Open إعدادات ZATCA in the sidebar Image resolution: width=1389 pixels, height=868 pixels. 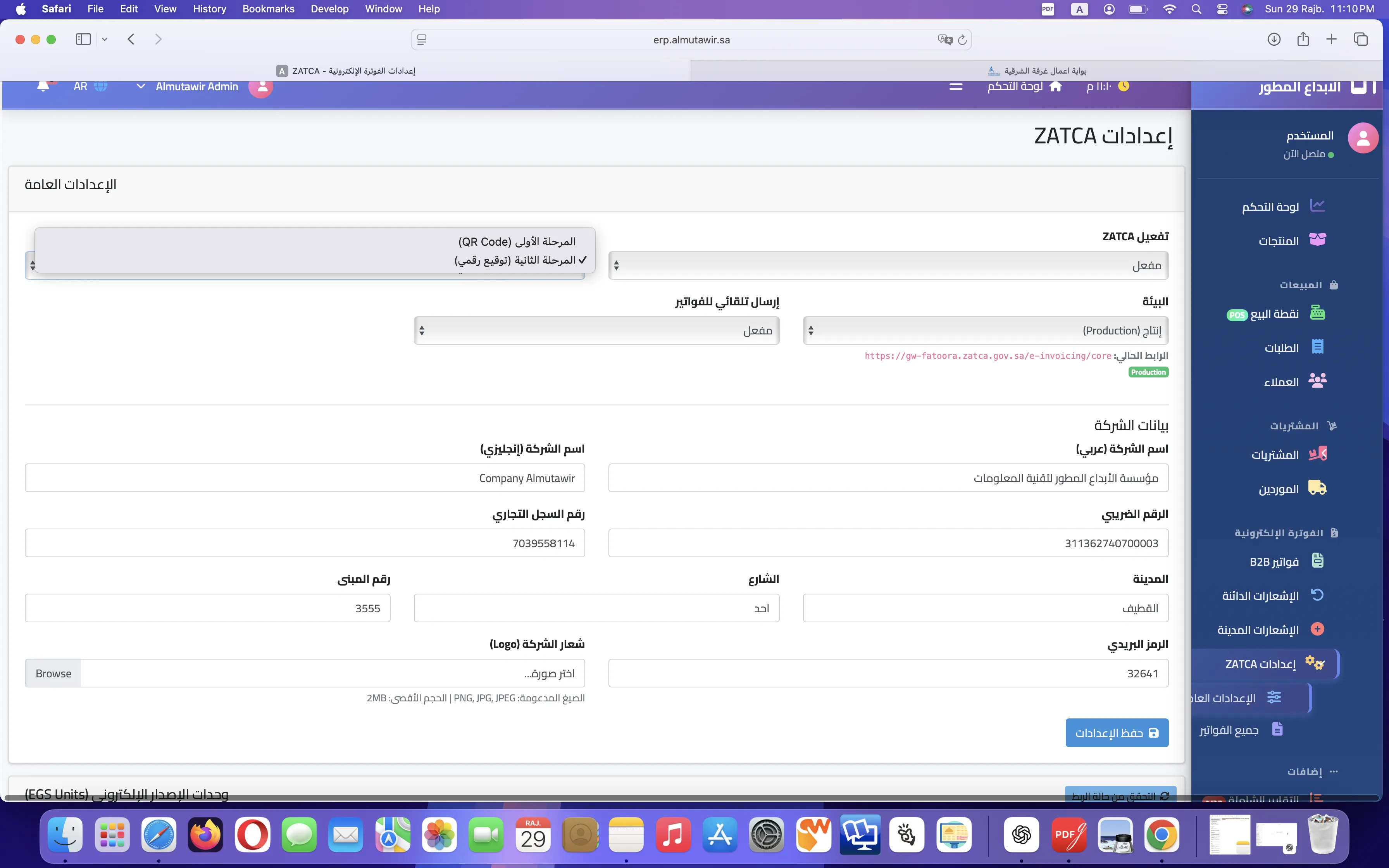[x=1266, y=664]
